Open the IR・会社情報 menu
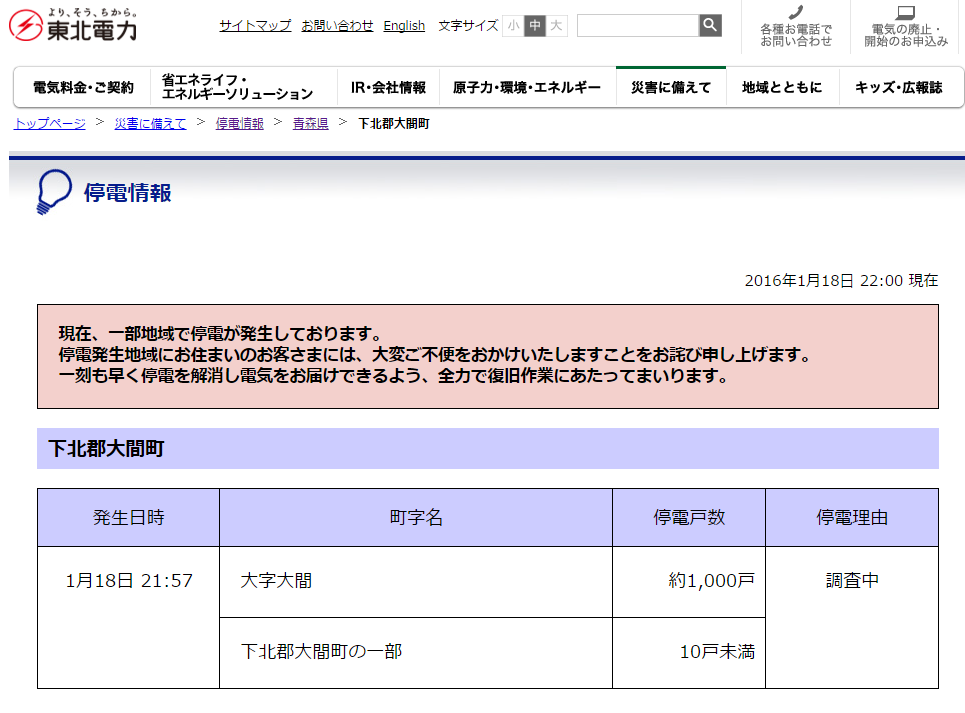 click(x=388, y=88)
